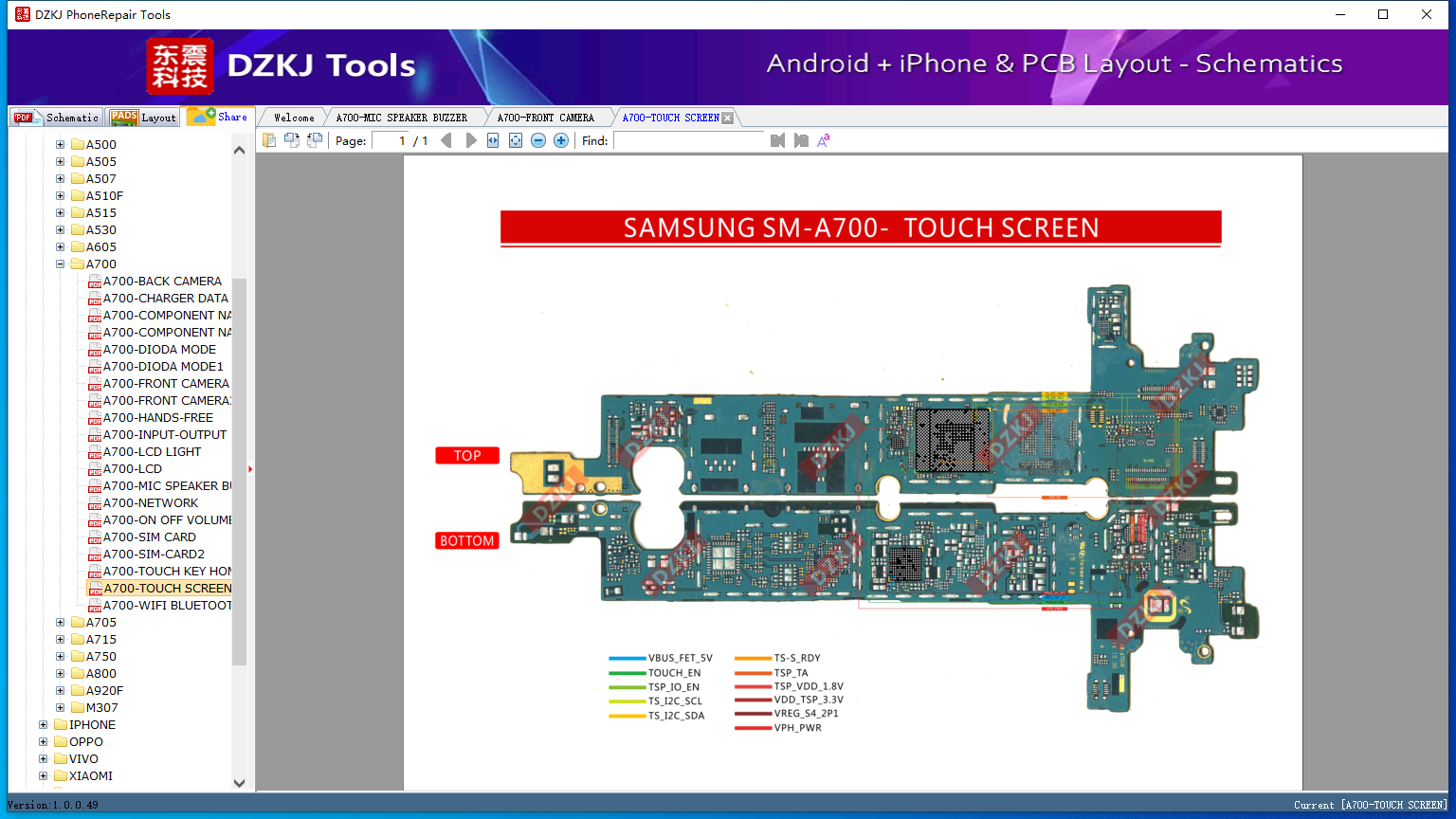Click the fit width icon
Screen dimensions: 1456x819
point(493,140)
